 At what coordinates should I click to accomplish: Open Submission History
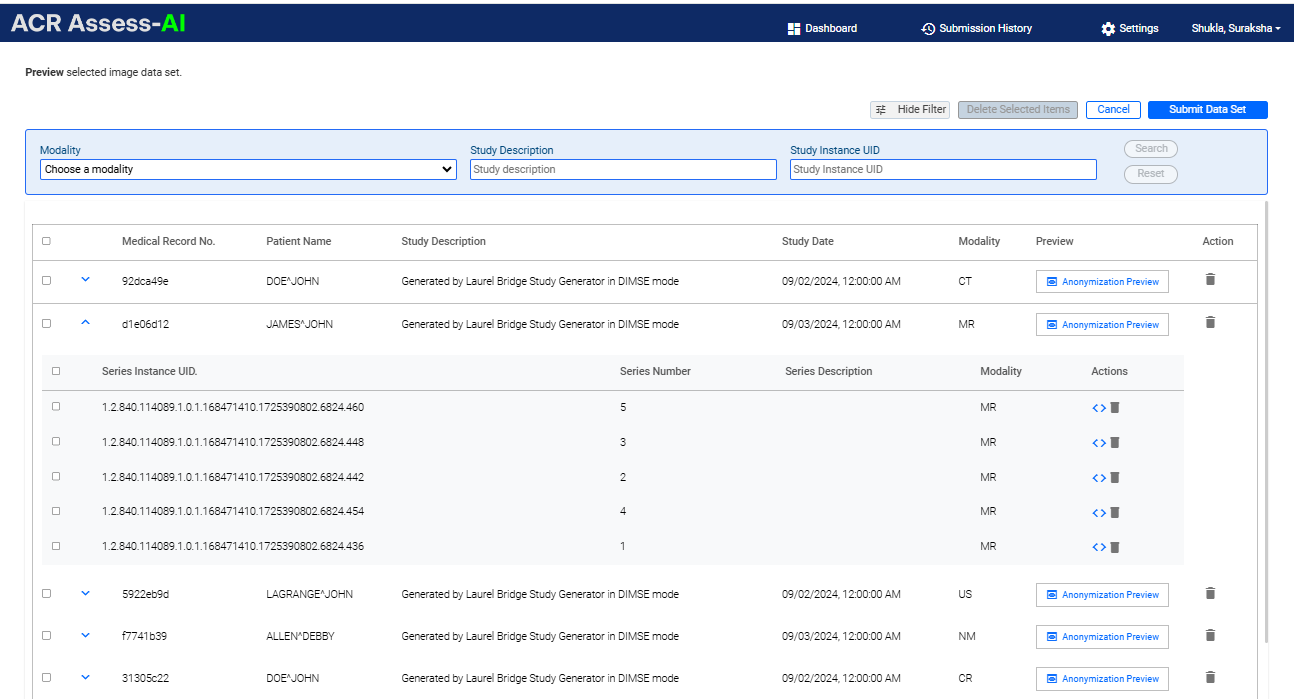point(977,28)
